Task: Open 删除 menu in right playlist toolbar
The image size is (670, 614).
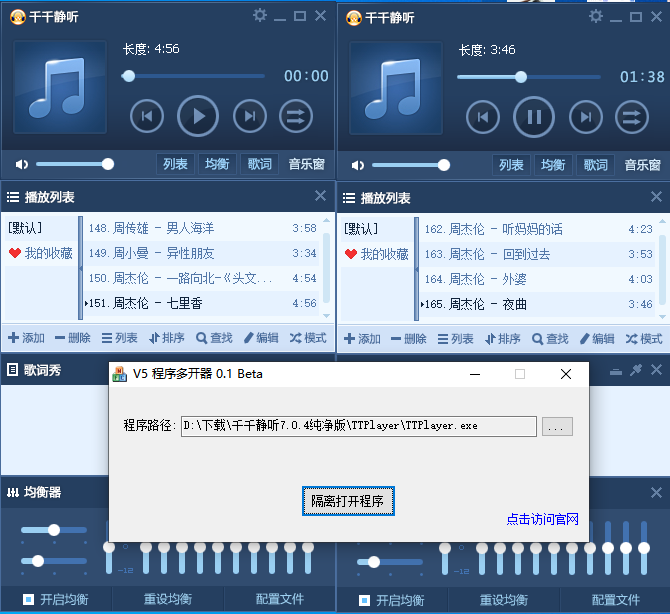Action: click(408, 338)
